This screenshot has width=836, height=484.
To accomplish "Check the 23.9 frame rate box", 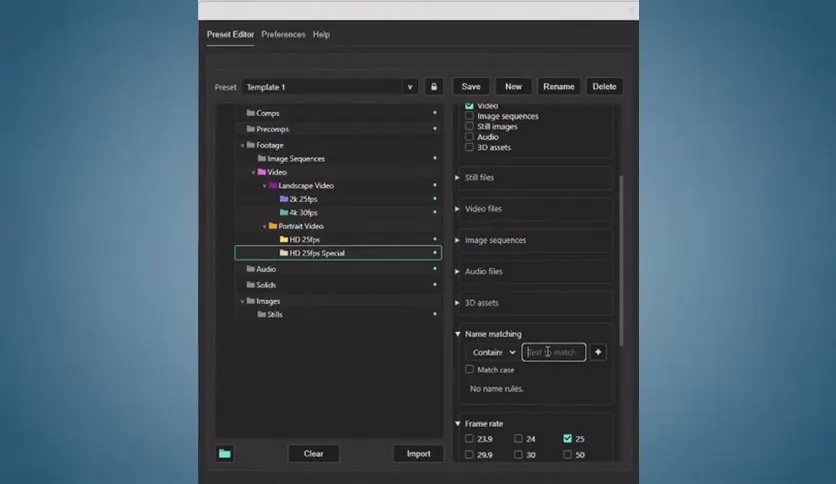I will [469, 438].
